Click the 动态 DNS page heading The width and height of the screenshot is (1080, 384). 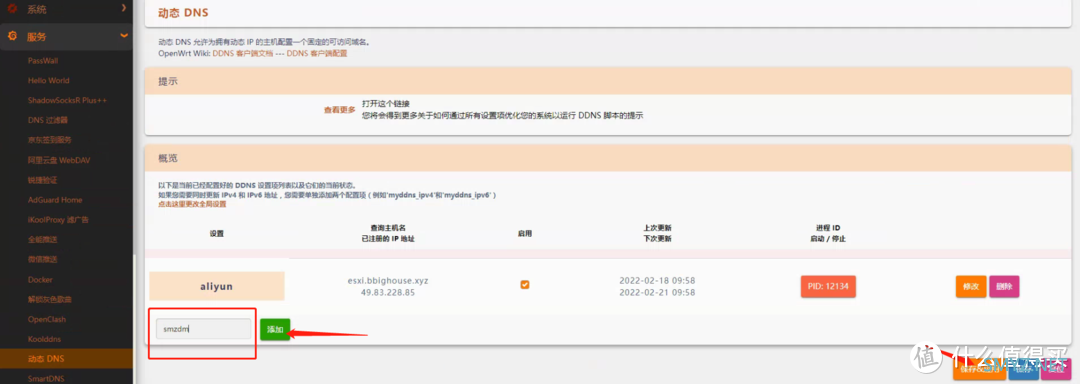pos(183,13)
